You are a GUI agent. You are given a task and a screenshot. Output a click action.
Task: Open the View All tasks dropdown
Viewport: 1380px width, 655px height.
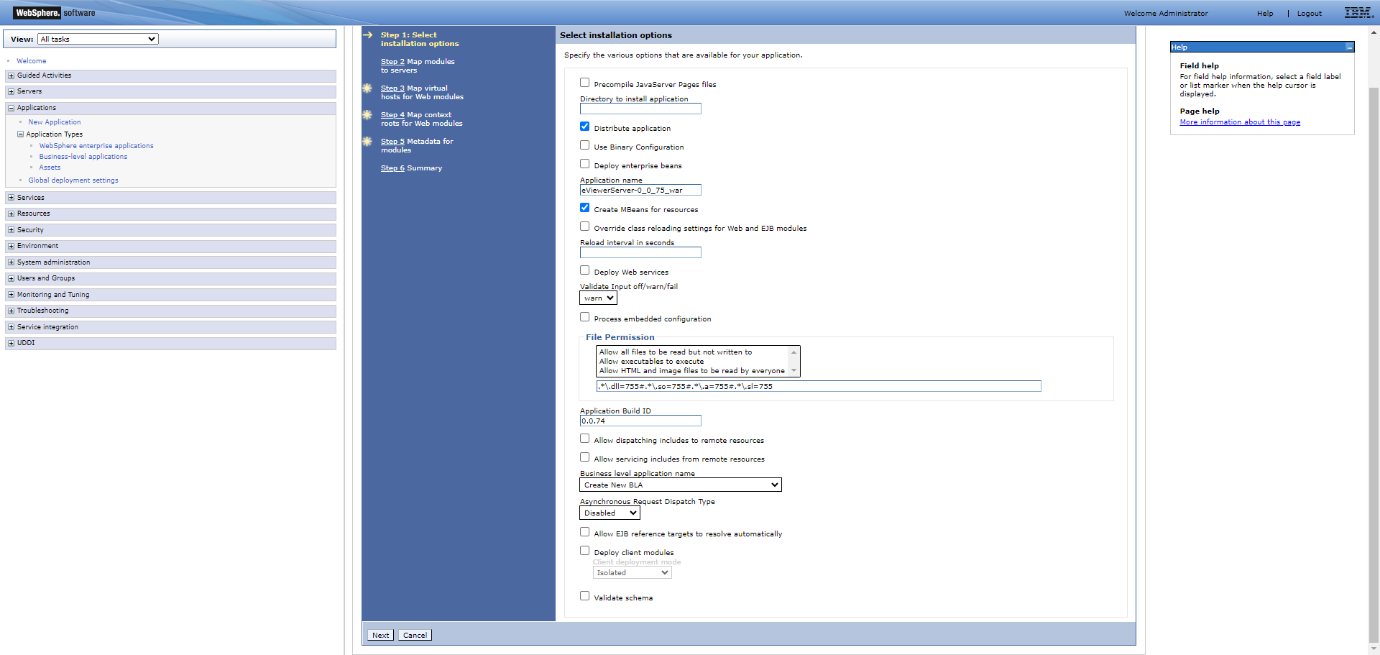pyautogui.click(x=97, y=38)
